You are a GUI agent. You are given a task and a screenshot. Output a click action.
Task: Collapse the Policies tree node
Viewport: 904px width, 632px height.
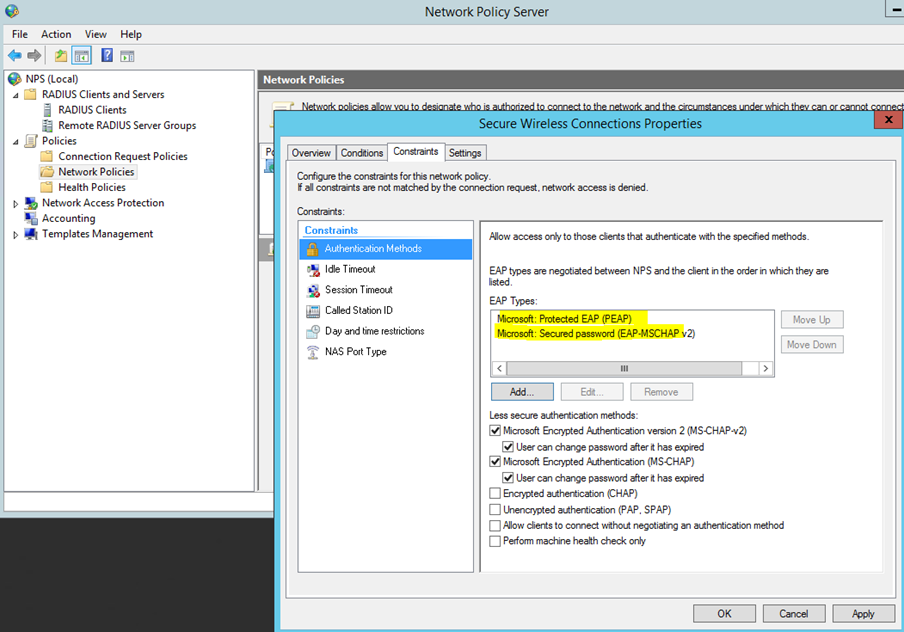coord(15,141)
